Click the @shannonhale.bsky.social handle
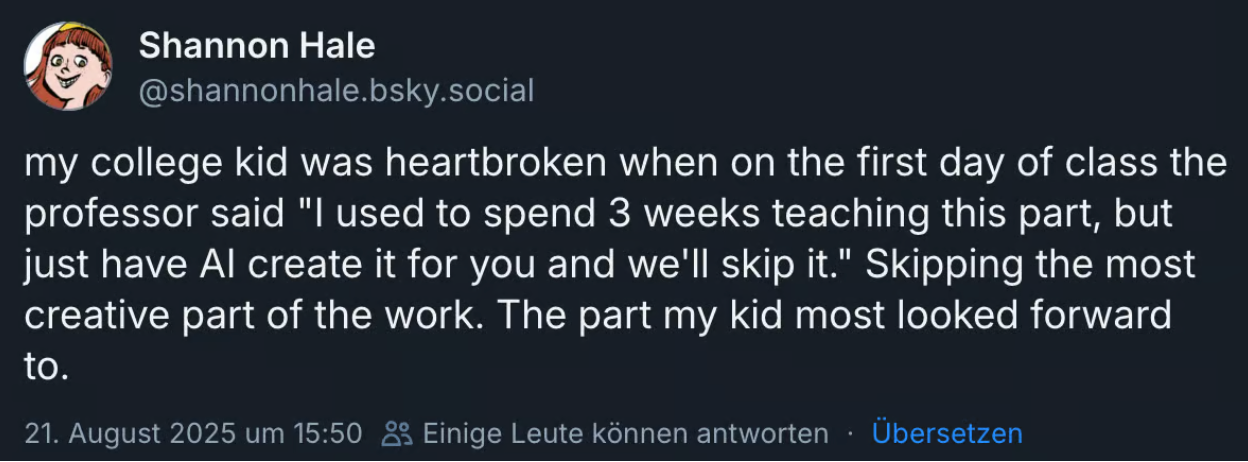1248x462 pixels. pos(336,91)
